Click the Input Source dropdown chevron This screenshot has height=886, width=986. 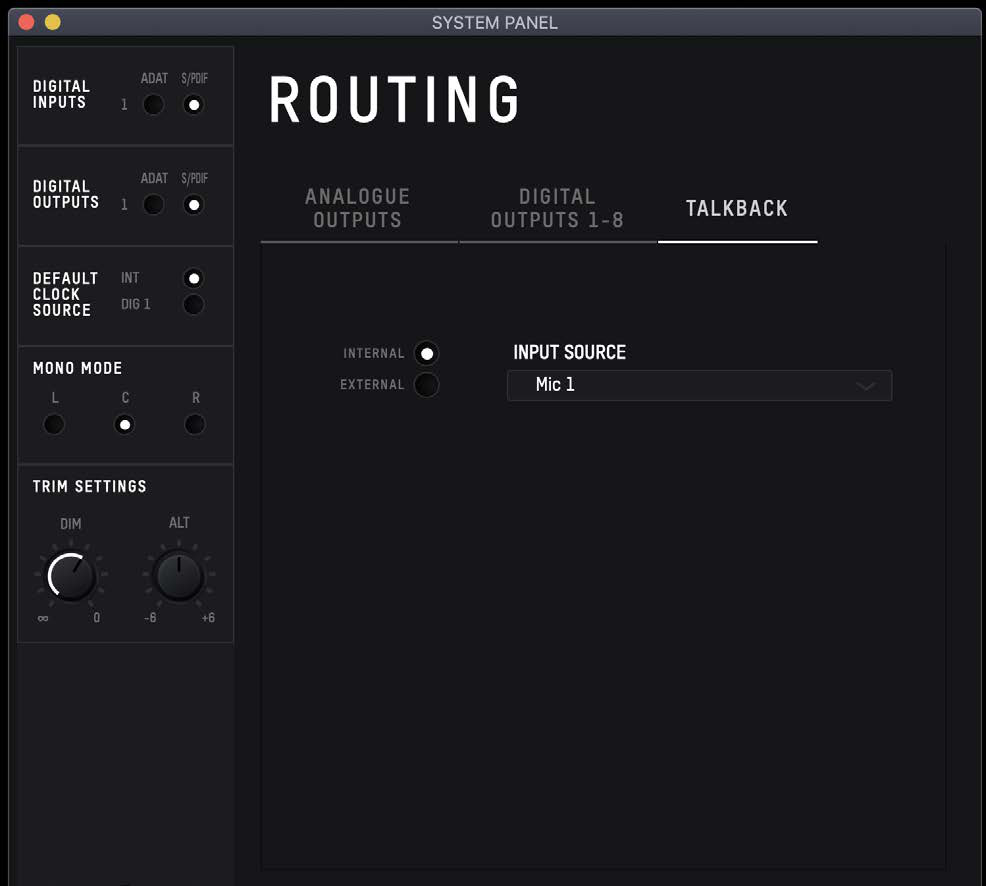(x=866, y=385)
